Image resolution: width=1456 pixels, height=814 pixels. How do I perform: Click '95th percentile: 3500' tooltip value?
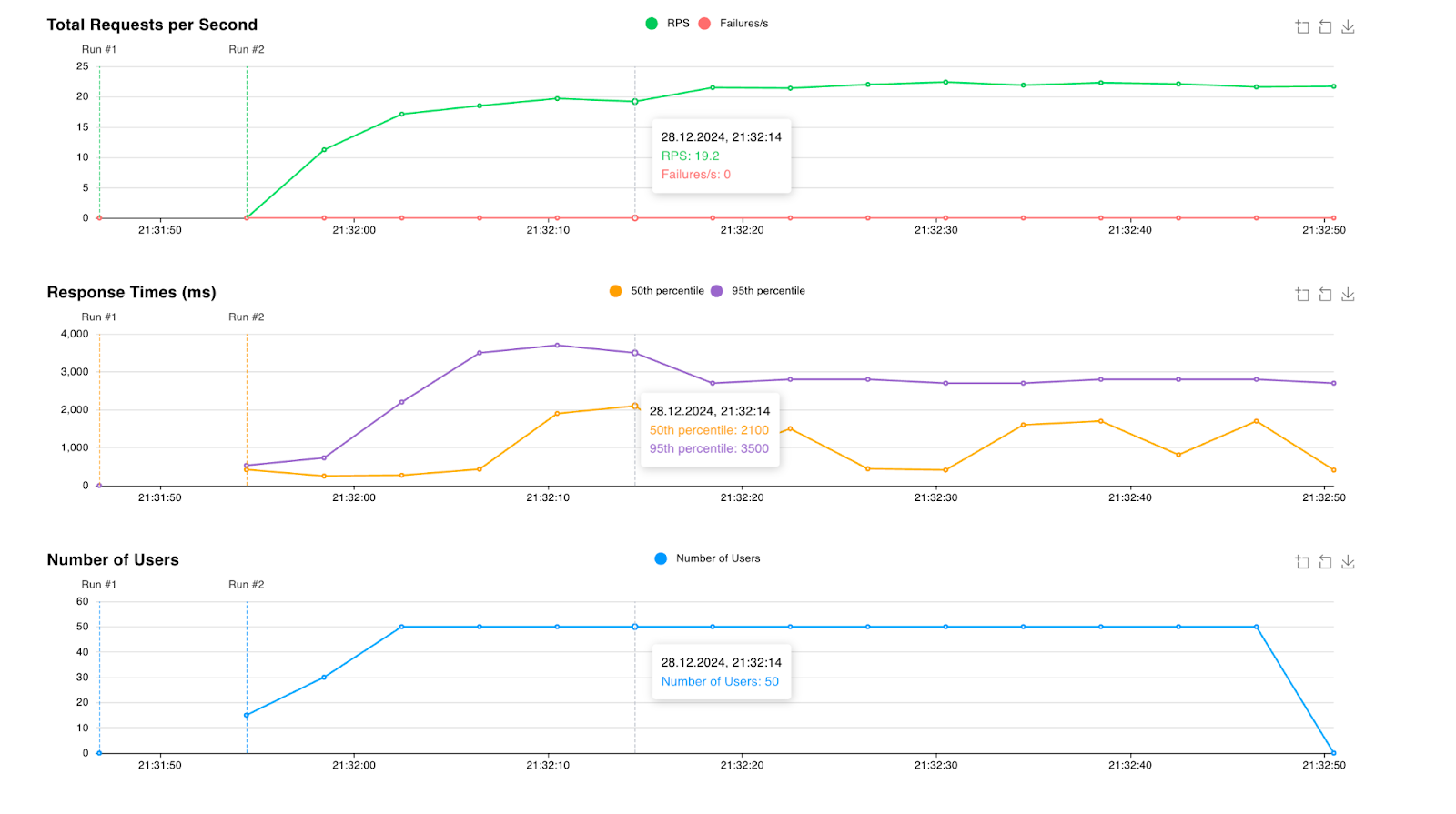pos(709,448)
